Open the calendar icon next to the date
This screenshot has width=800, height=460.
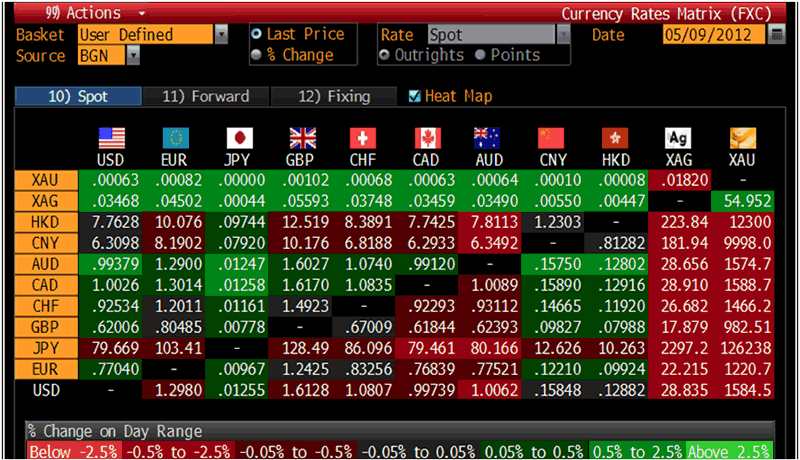coord(778,35)
